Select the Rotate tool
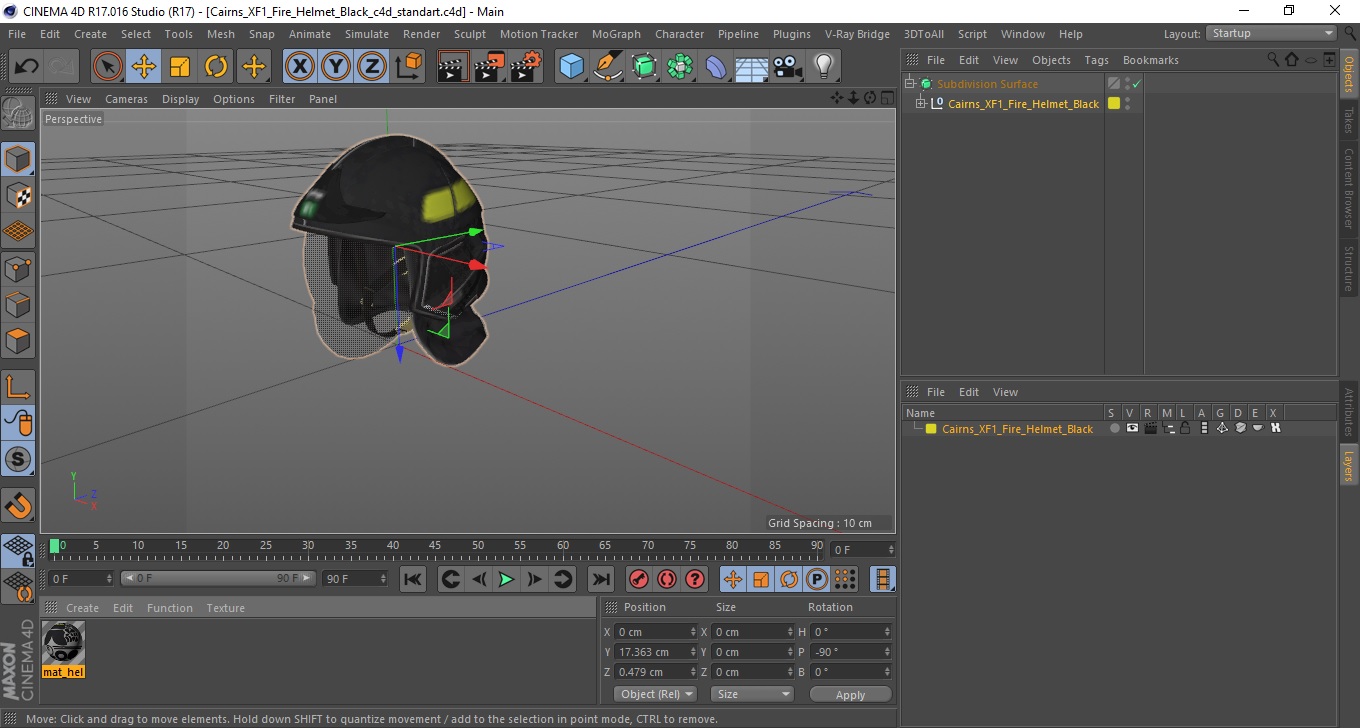Screen dimensions: 1360x728 216,67
